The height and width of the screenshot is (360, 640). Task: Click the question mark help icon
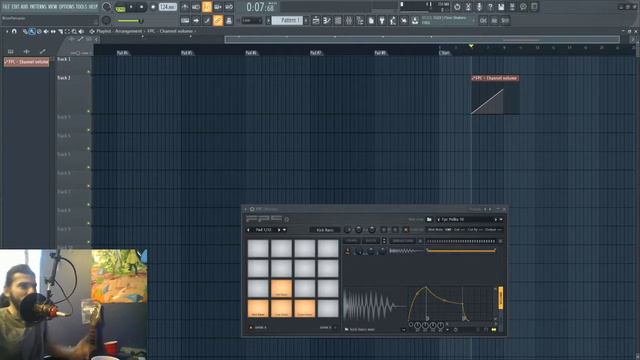click(490, 7)
